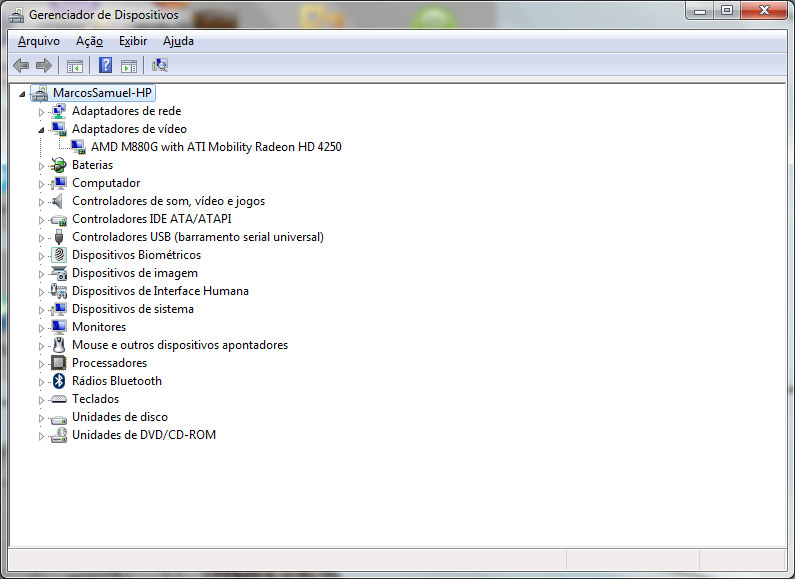Click the Unidades de disco drive icon
The width and height of the screenshot is (795, 579).
(59, 419)
